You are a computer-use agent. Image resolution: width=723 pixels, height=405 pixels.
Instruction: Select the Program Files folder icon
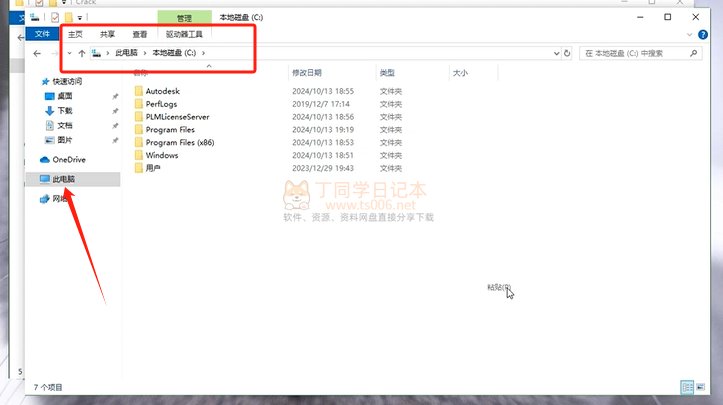pyautogui.click(x=138, y=130)
